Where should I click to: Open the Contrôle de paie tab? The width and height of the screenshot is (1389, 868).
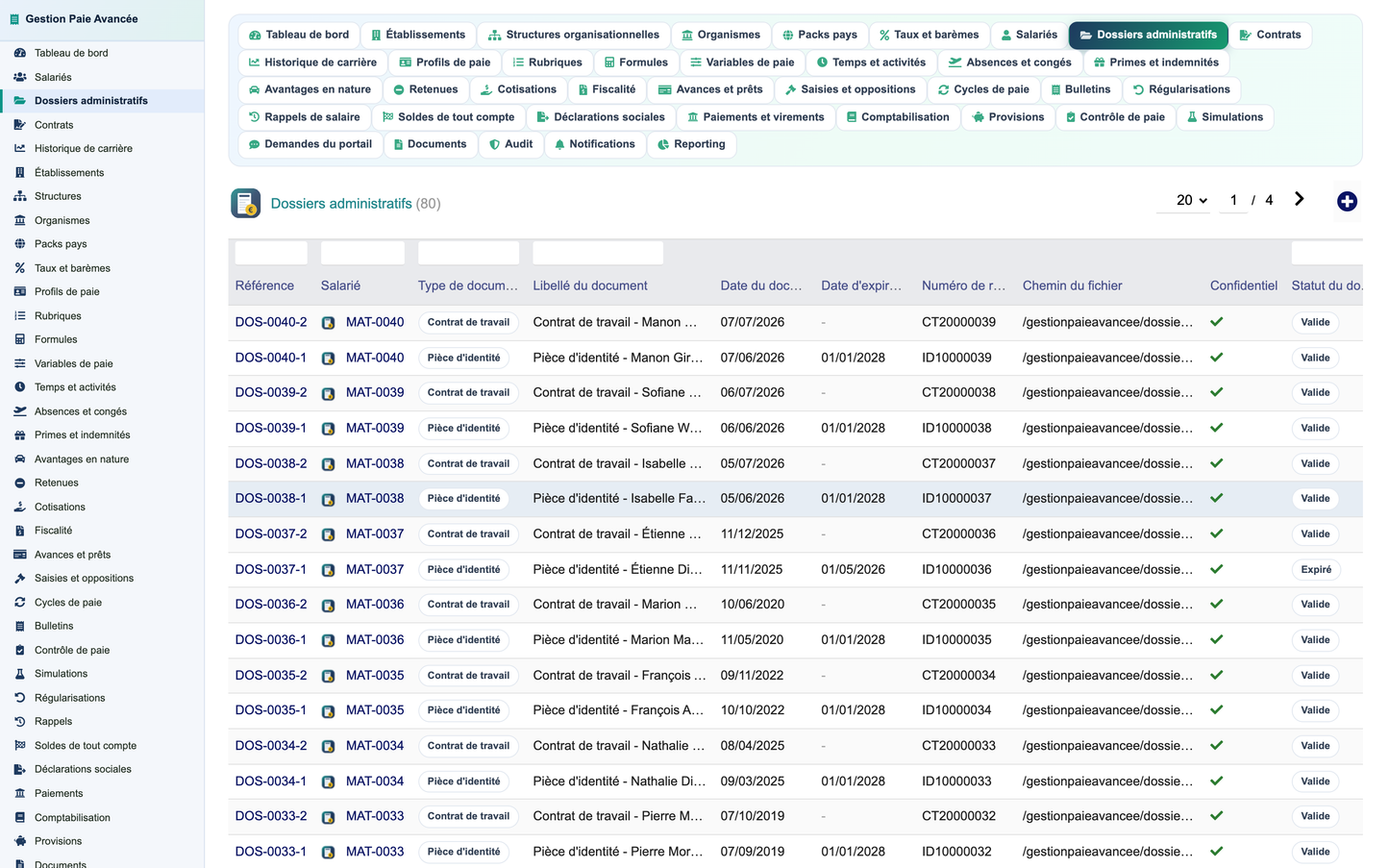[x=1115, y=117]
